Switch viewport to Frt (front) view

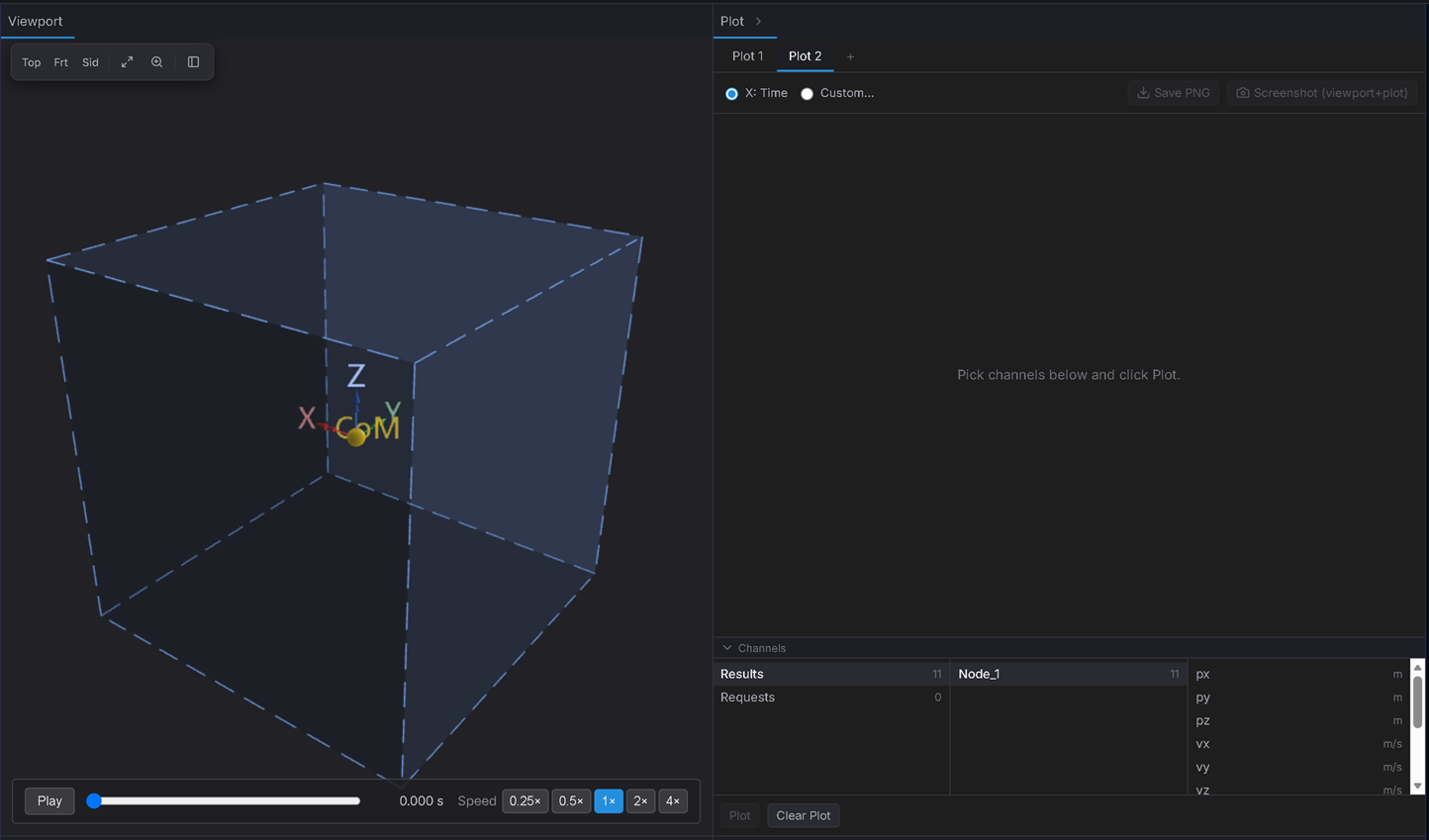coord(61,62)
